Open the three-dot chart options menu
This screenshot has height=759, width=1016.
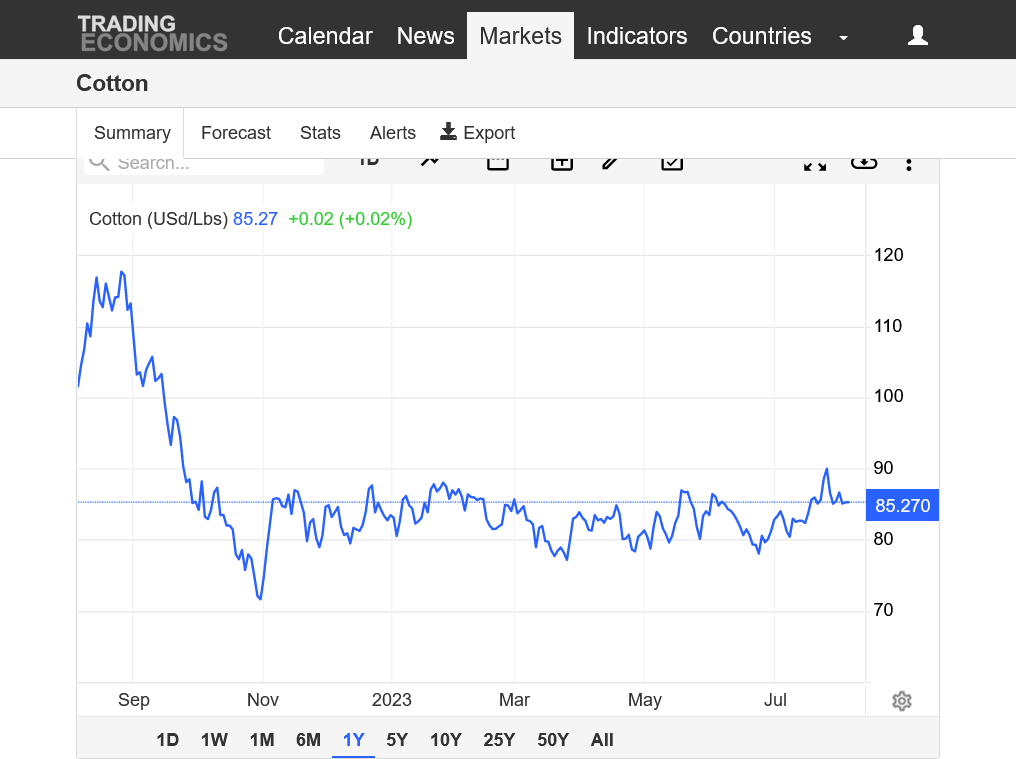[x=908, y=164]
